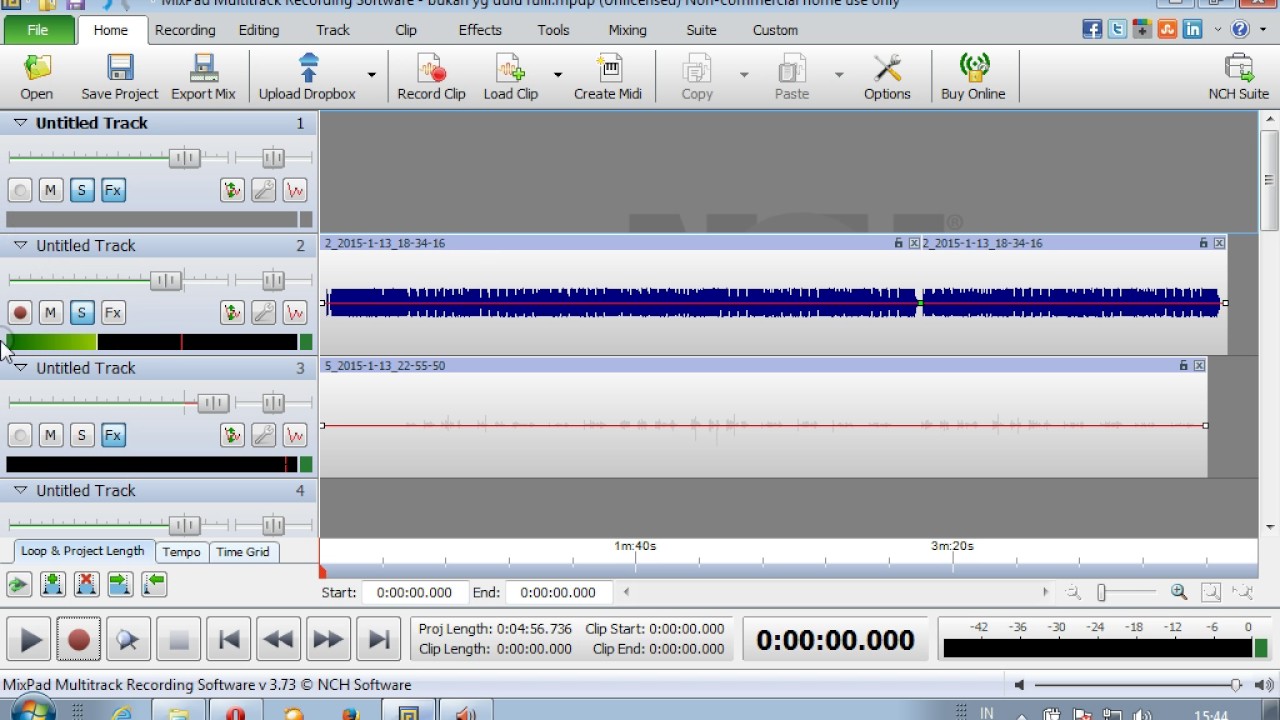Image resolution: width=1280 pixels, height=720 pixels.
Task: Click the Google Plus share icon
Action: (1142, 29)
